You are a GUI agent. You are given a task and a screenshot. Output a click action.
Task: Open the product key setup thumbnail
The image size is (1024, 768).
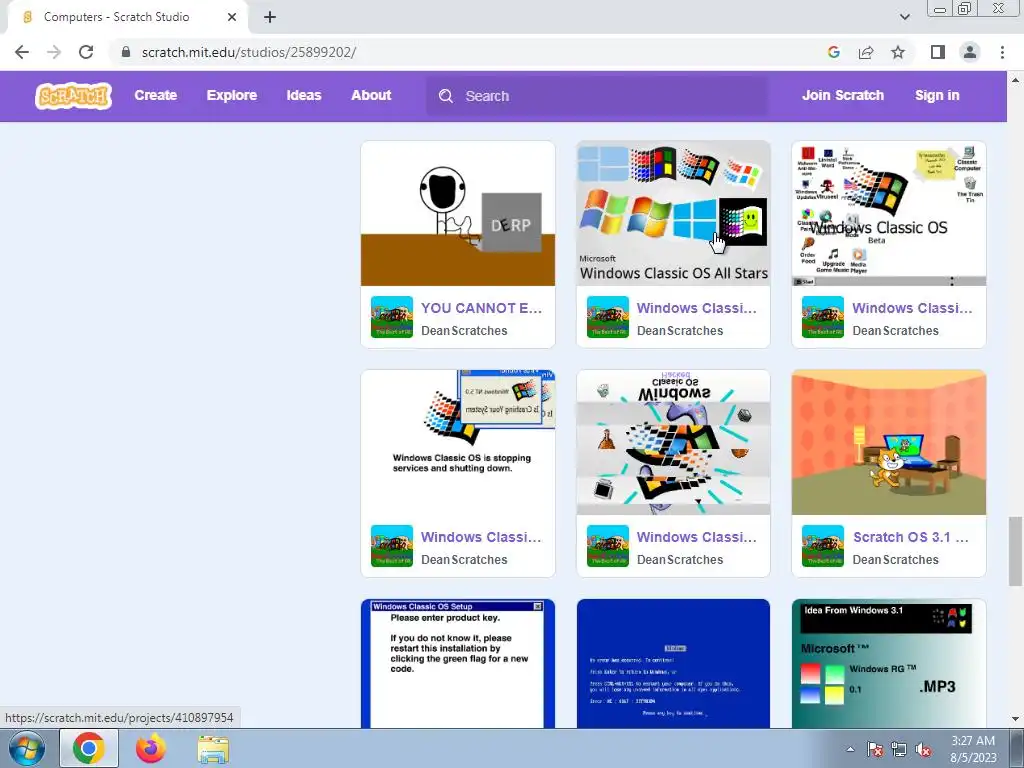pyautogui.click(x=458, y=664)
